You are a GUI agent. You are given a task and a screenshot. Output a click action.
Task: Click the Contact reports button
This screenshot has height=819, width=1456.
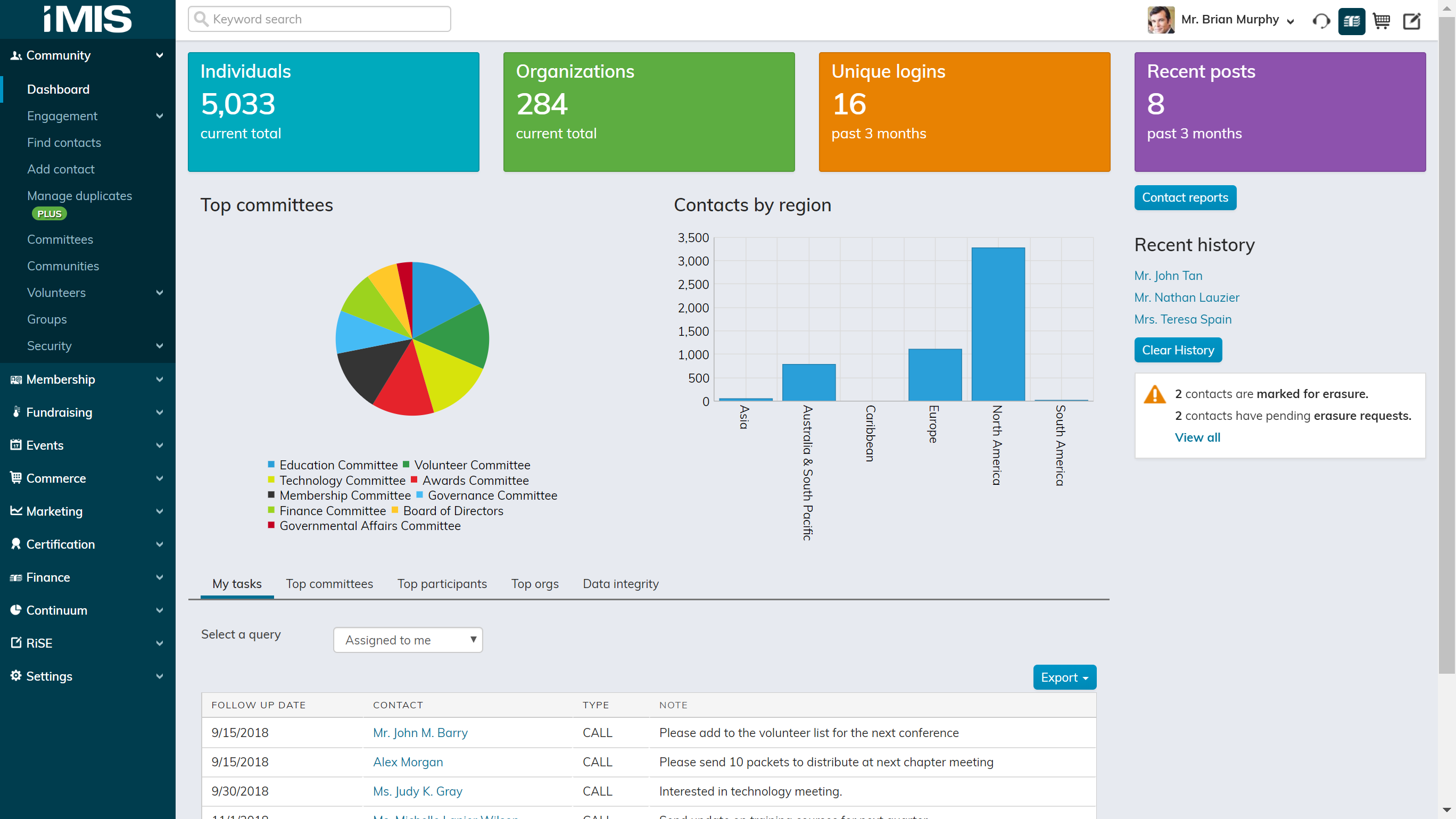[1185, 197]
